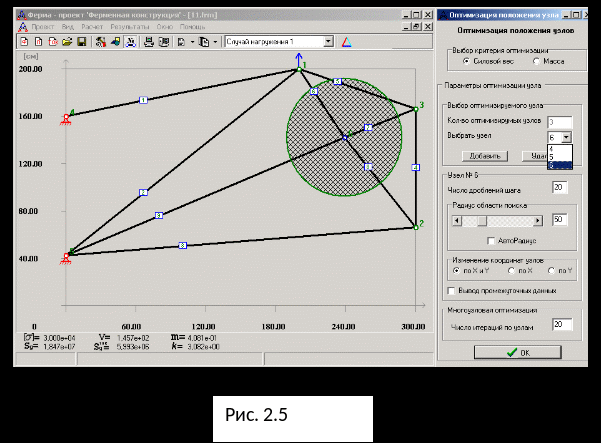The height and width of the screenshot is (443, 601).
Task: Expand the Выбрать узел dropdown arrow
Action: 566,137
